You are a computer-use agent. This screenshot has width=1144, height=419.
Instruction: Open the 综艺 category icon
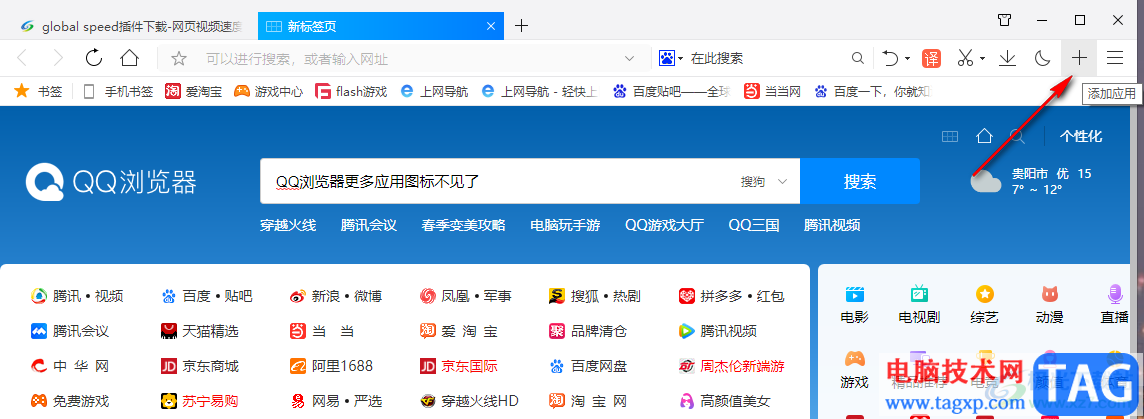point(985,304)
